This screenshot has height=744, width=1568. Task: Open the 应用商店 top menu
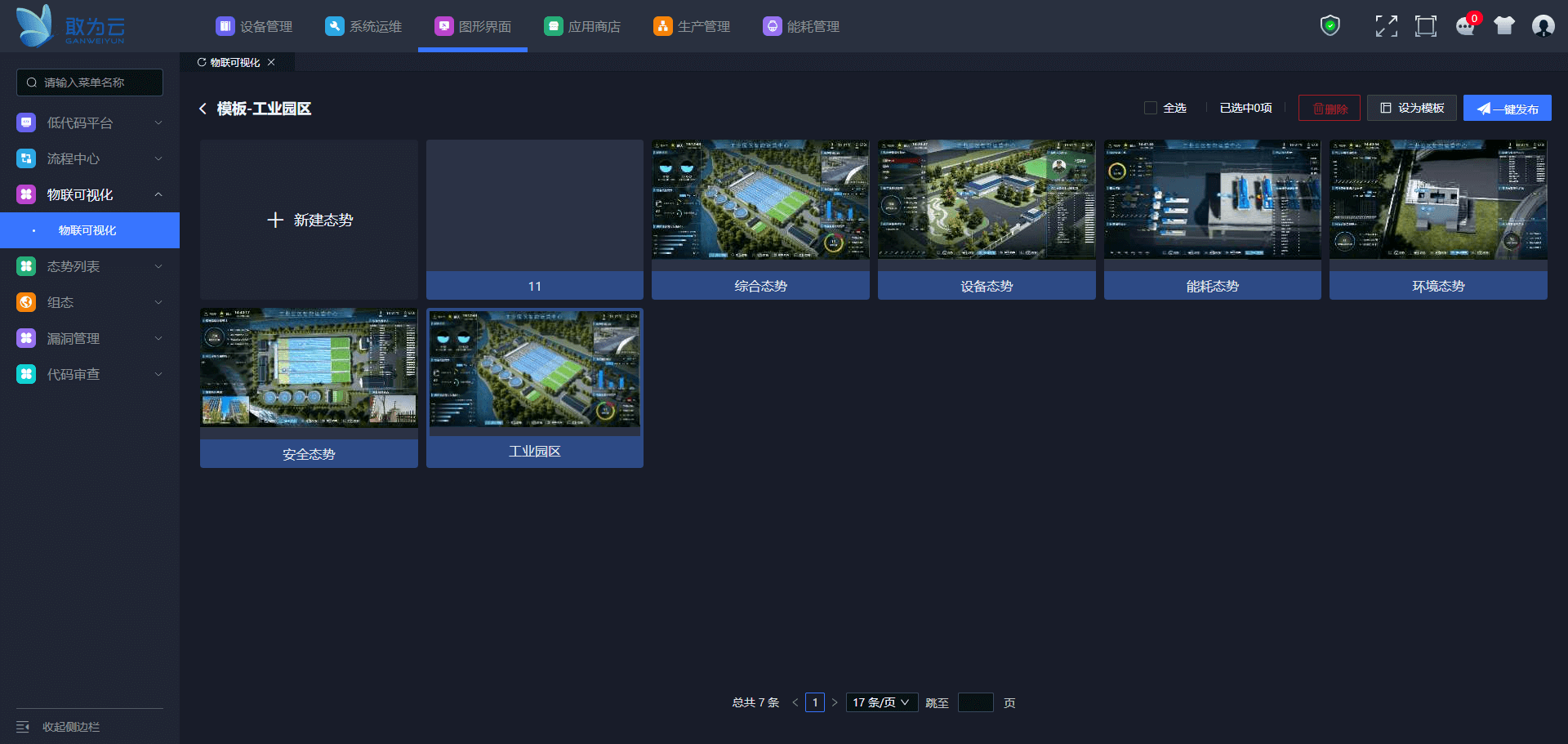pyautogui.click(x=582, y=26)
